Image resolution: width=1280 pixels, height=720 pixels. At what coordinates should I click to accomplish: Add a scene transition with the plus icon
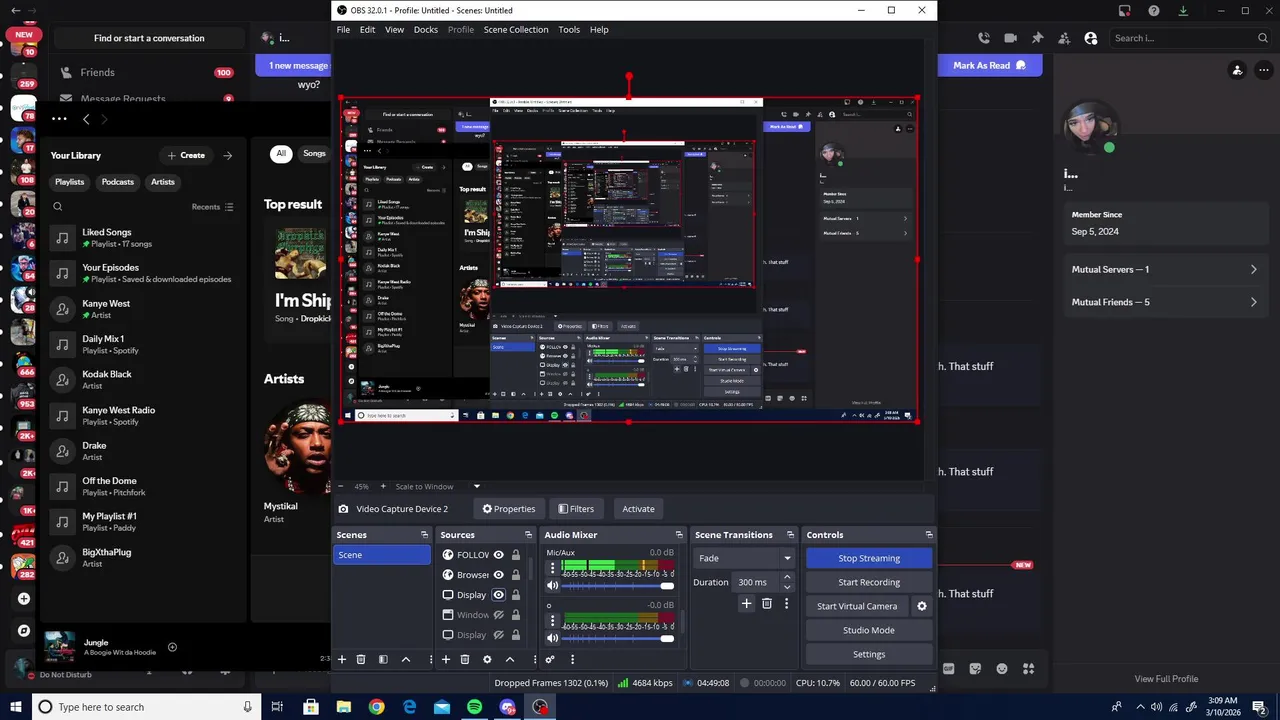click(746, 604)
